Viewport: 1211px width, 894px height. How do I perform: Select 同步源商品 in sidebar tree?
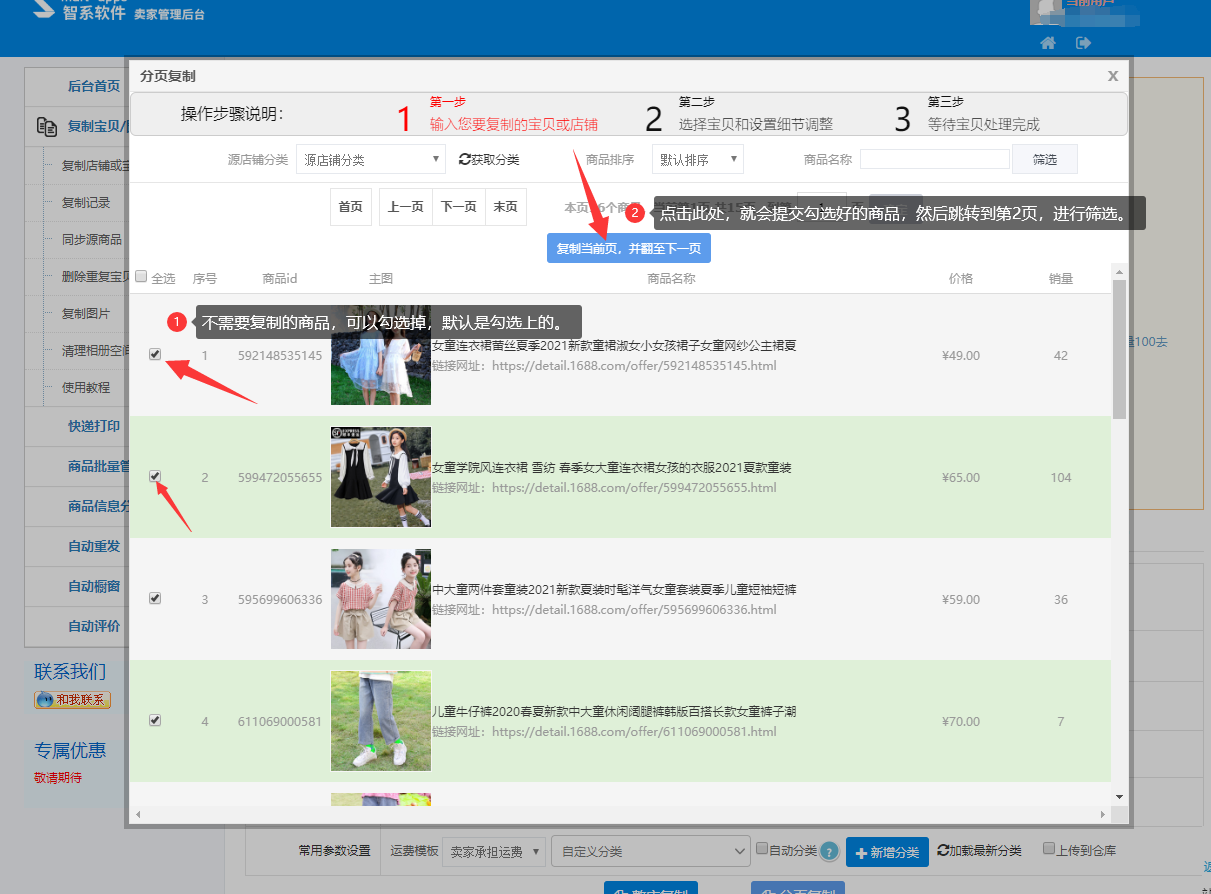click(92, 239)
